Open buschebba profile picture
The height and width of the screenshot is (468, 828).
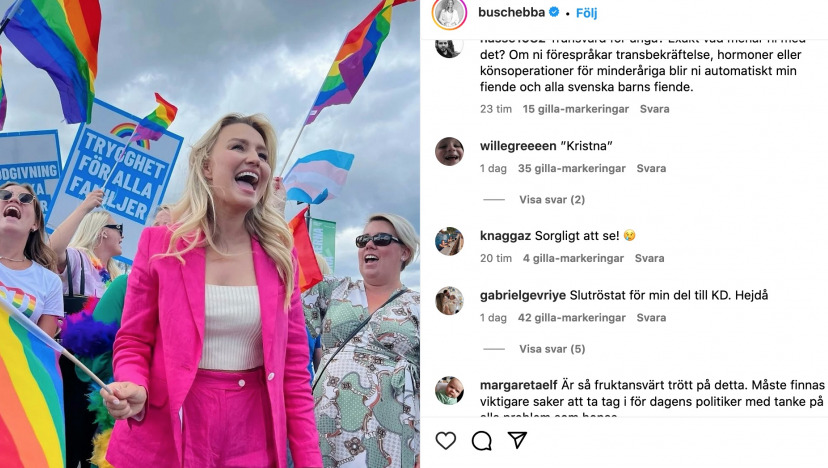pyautogui.click(x=449, y=13)
